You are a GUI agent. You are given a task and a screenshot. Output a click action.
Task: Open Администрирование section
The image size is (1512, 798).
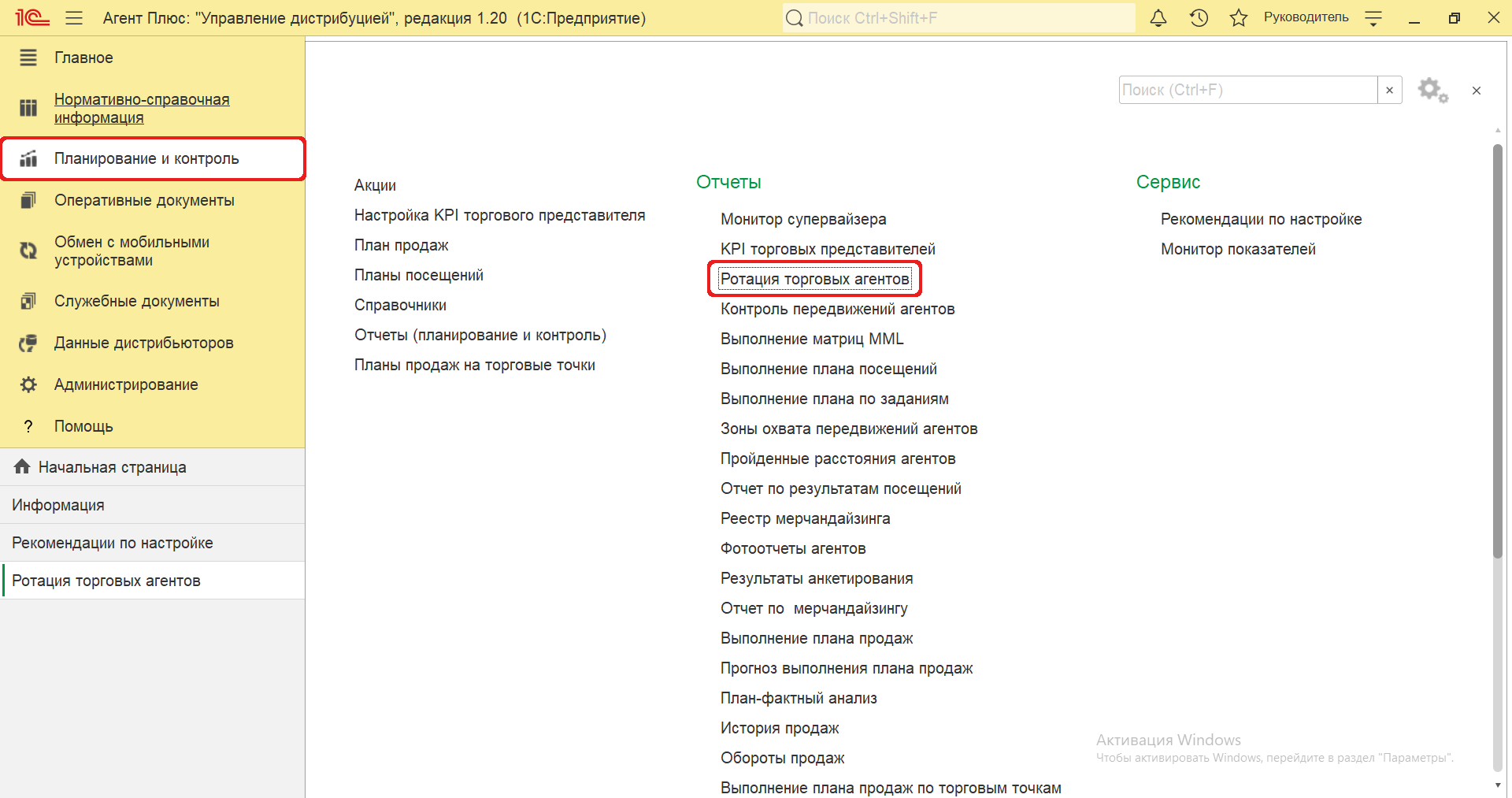(126, 384)
